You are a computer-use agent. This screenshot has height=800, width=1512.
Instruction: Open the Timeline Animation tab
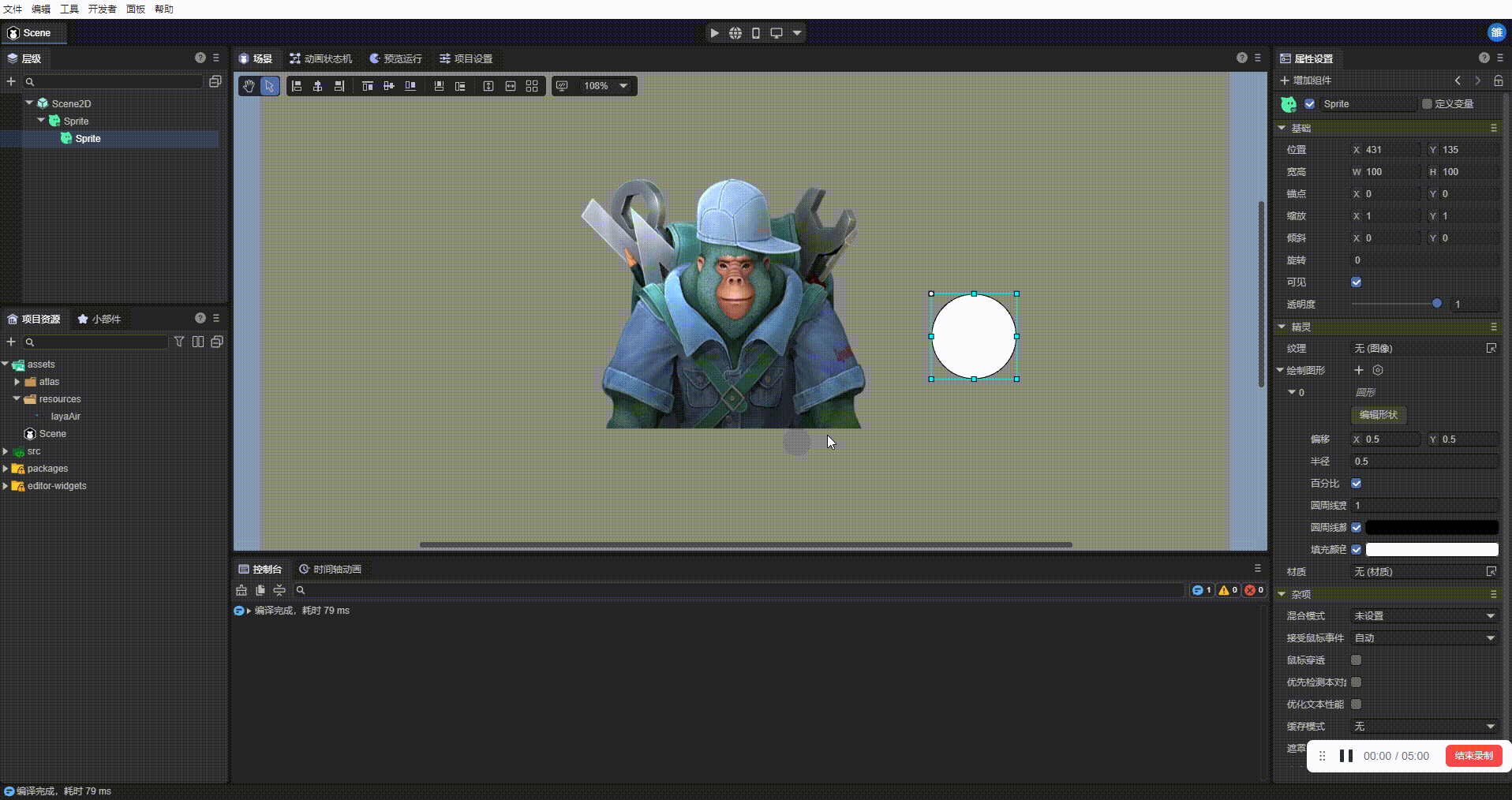click(330, 569)
